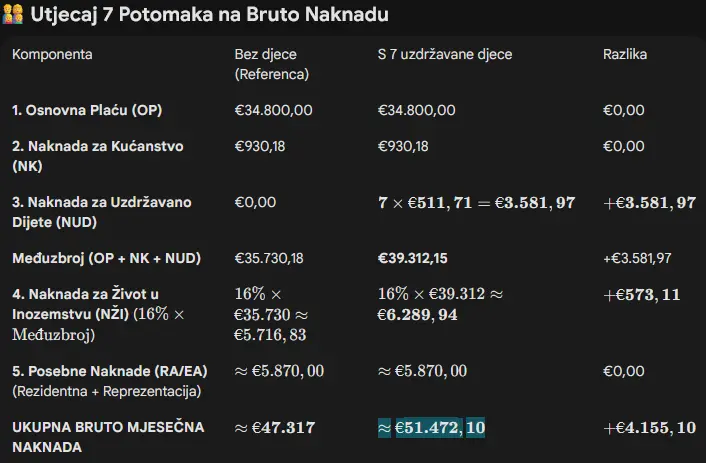Click the family emoji icon beside the title

coord(13,16)
